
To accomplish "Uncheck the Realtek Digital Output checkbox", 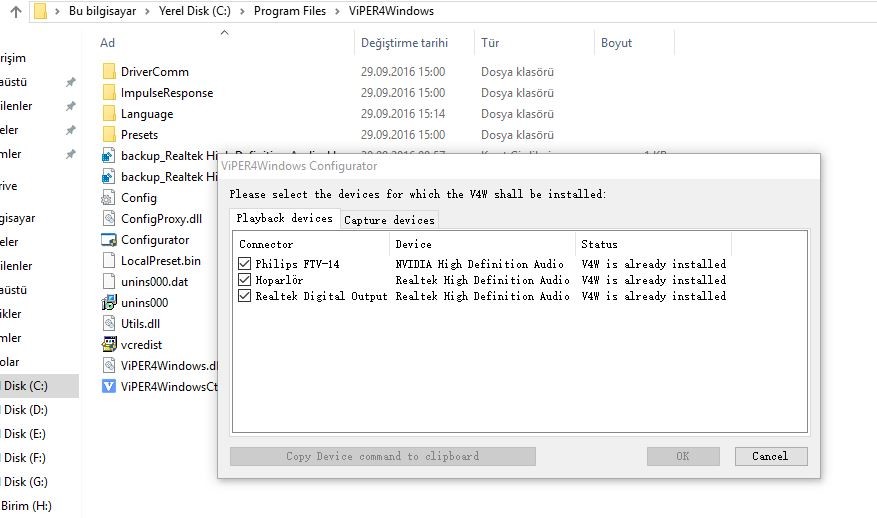I will pos(245,296).
